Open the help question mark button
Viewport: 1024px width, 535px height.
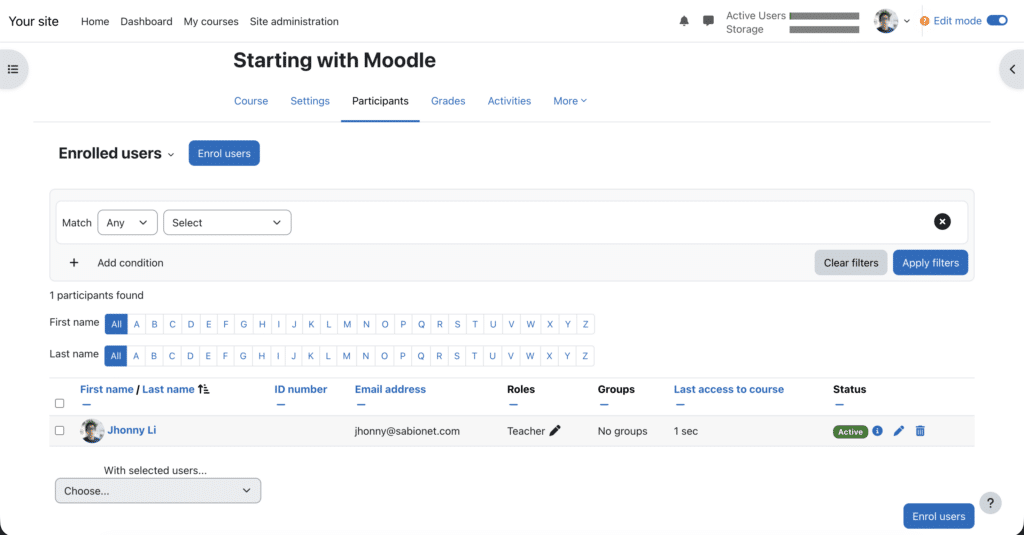[x=990, y=503]
